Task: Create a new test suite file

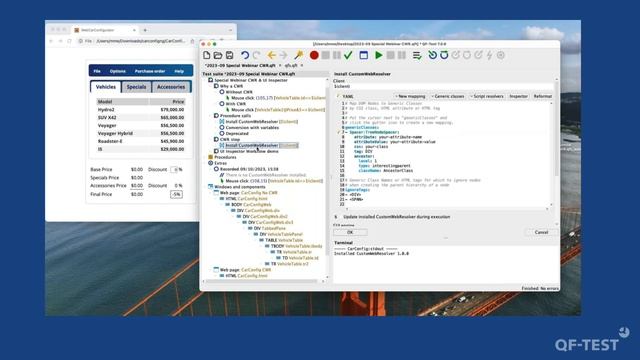Action: [207, 55]
